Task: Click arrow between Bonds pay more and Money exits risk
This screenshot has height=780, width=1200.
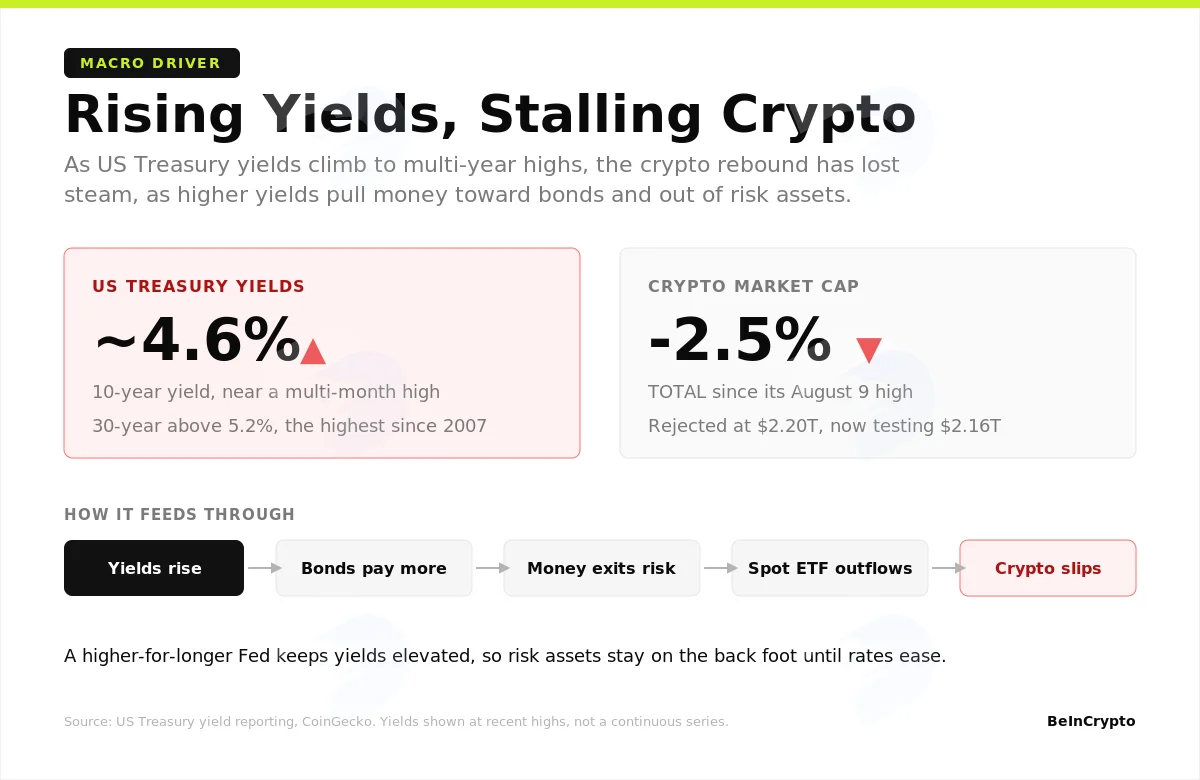Action: click(x=488, y=568)
